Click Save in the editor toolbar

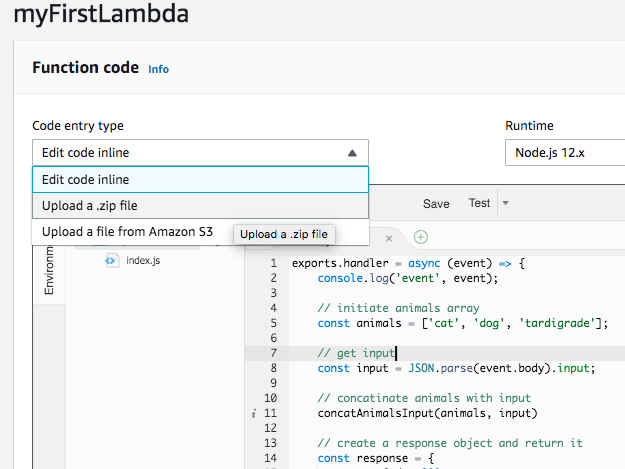click(x=436, y=204)
